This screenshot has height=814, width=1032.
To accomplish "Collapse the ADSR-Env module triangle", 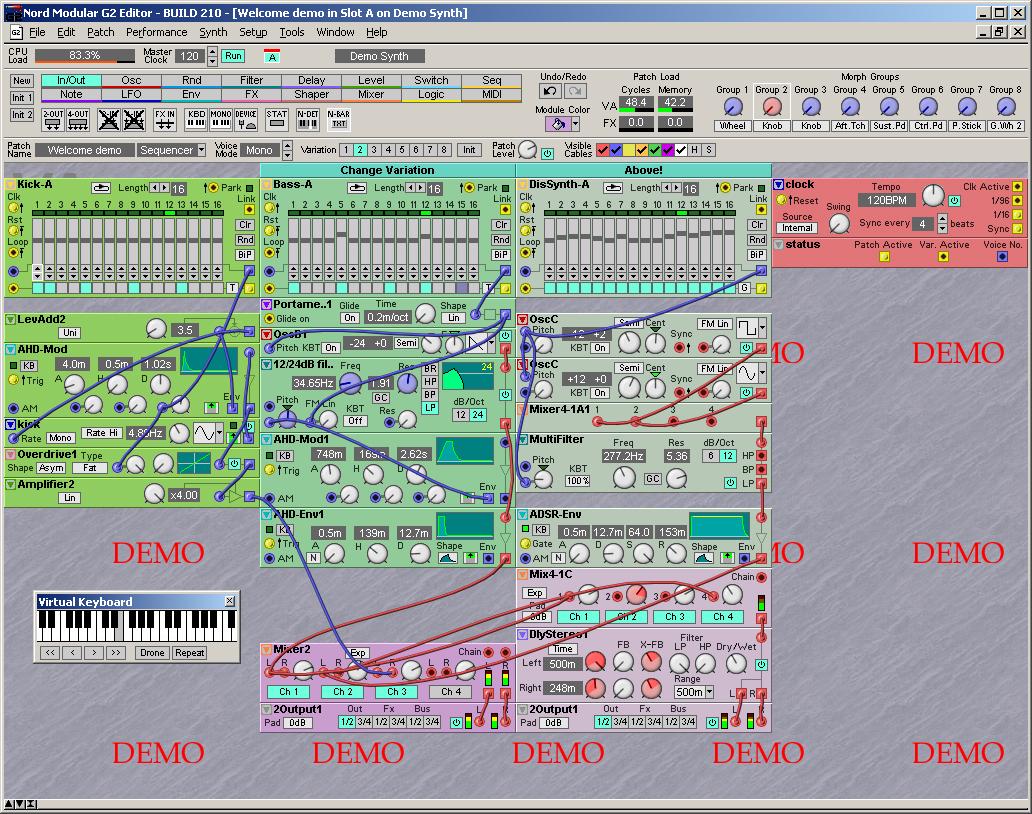I will click(523, 515).
